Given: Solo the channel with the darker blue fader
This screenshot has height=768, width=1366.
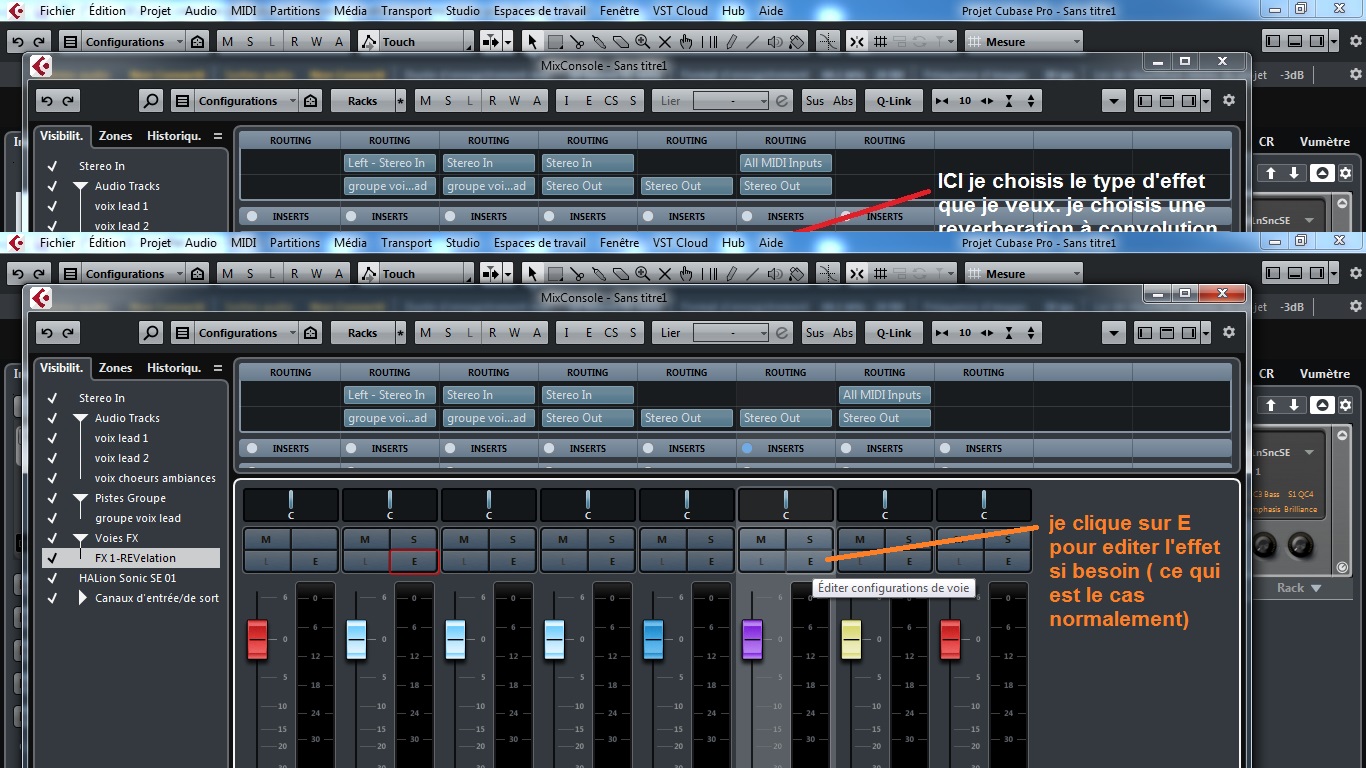Looking at the screenshot, I should [x=711, y=540].
